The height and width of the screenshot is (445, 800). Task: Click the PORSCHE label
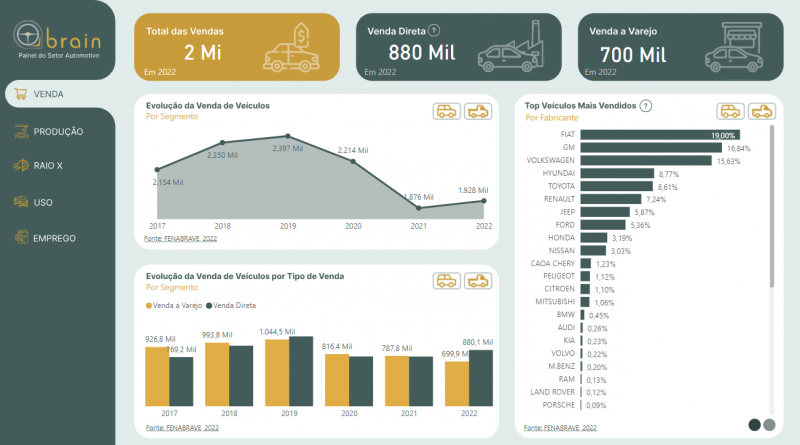pyautogui.click(x=559, y=405)
